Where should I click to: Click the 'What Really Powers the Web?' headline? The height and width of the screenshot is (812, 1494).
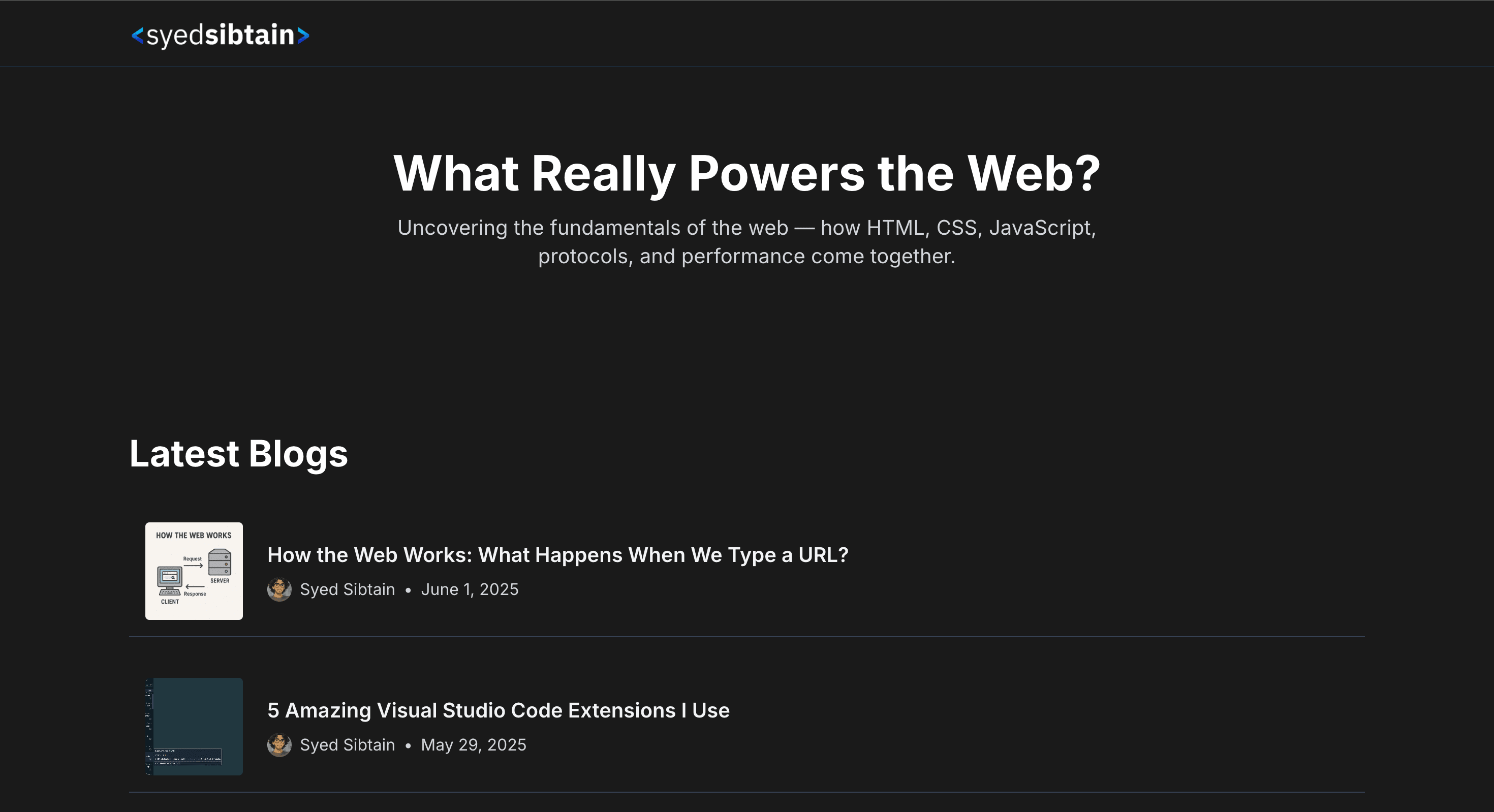tap(747, 173)
